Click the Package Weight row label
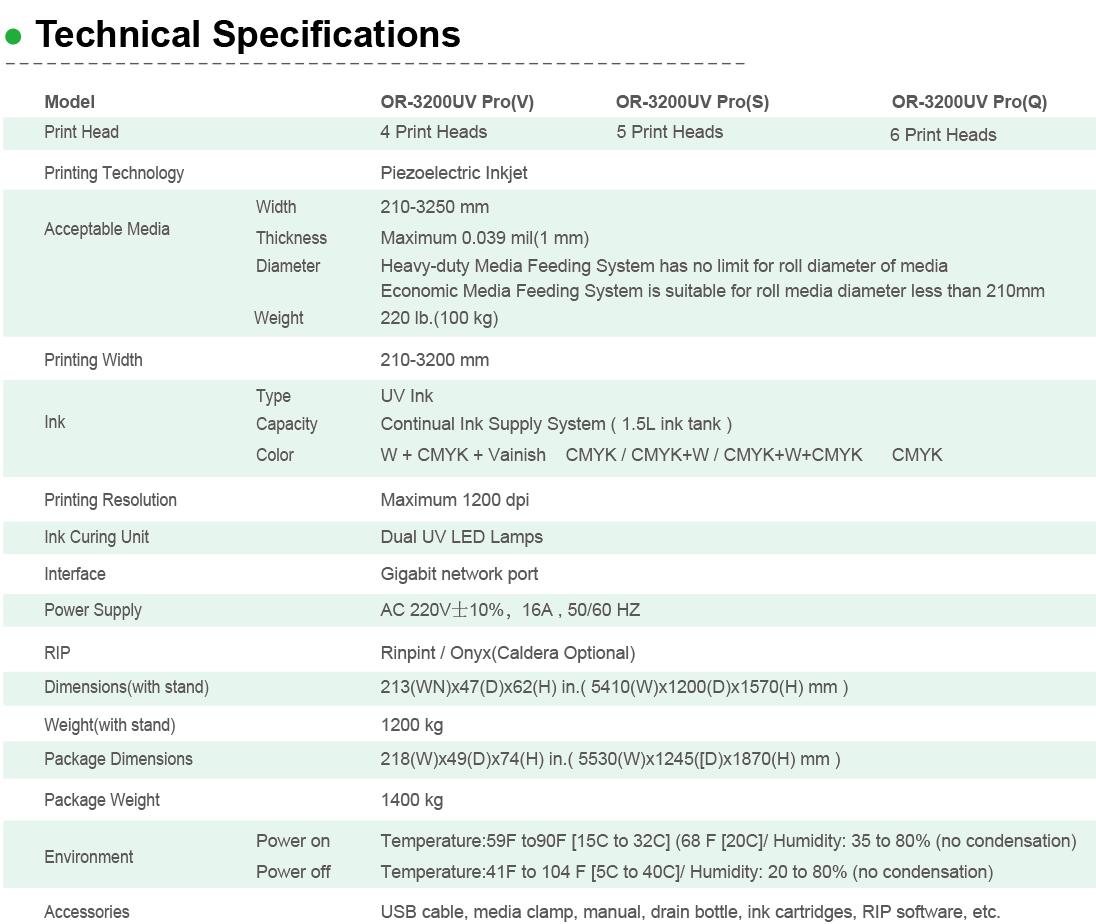The image size is (1096, 924). (x=102, y=800)
